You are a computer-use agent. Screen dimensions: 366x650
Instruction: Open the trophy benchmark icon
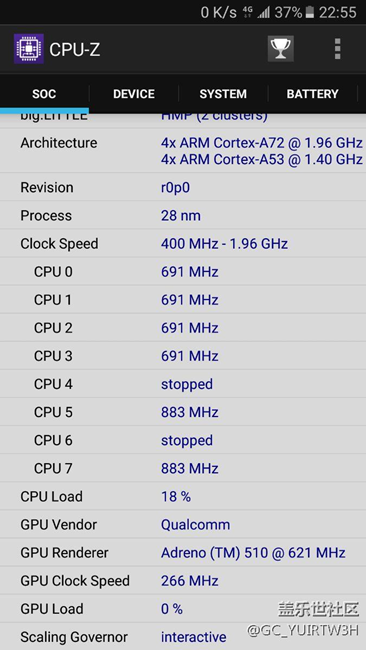click(281, 49)
